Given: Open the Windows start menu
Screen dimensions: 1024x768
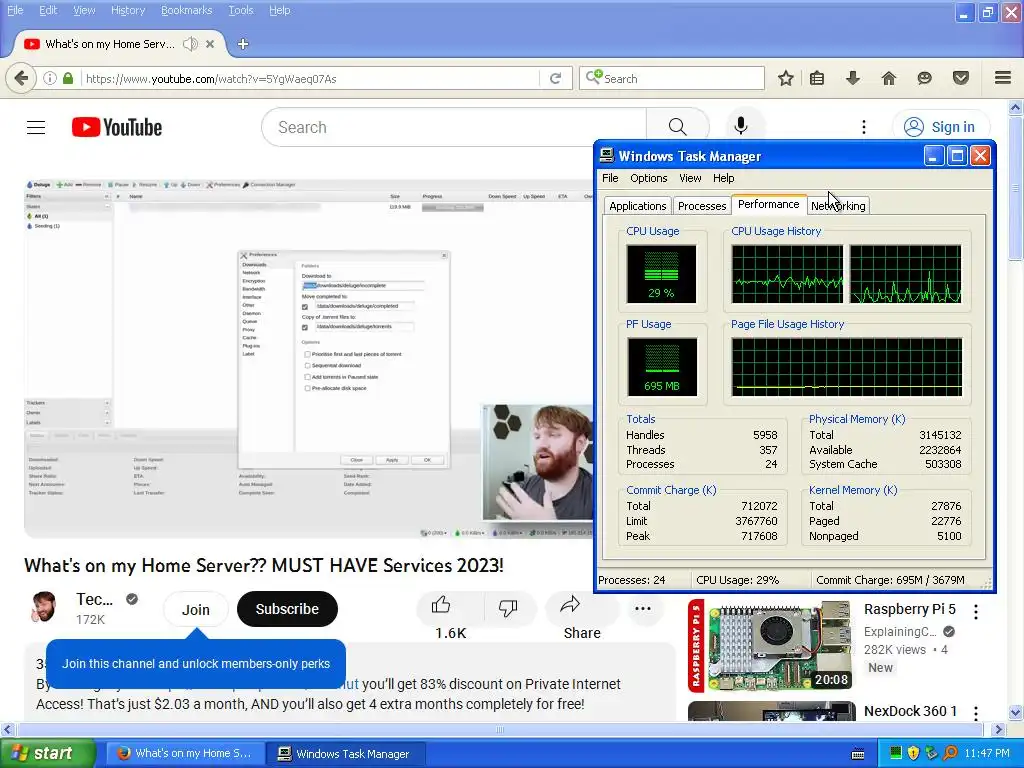Looking at the screenshot, I should [x=47, y=754].
